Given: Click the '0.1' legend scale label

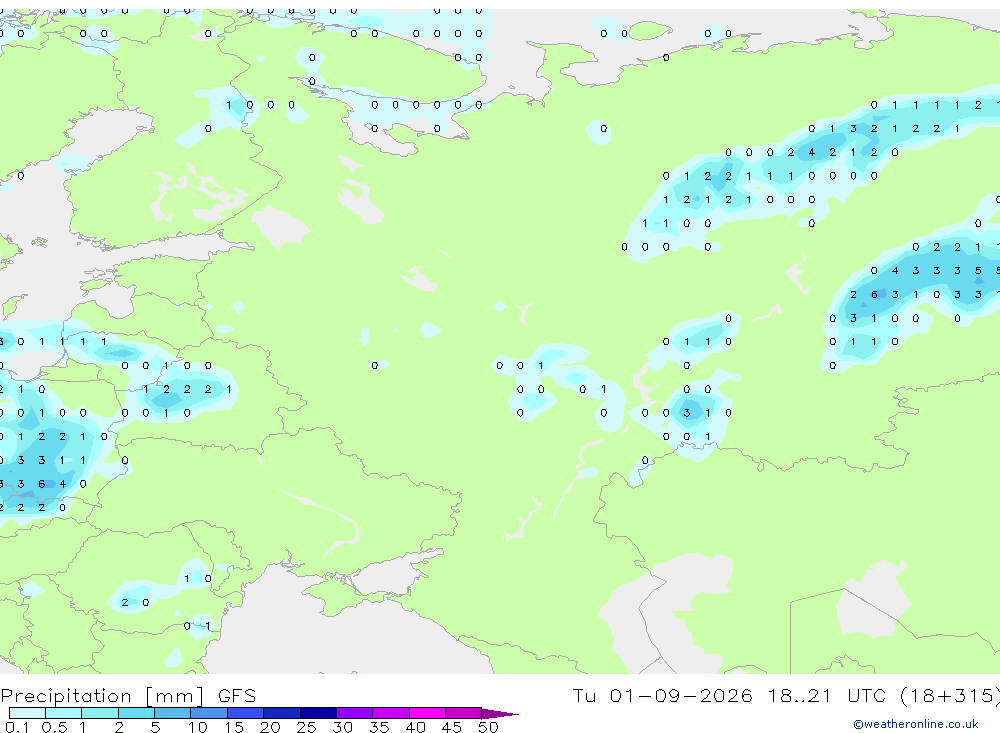Looking at the screenshot, I should [17, 727].
